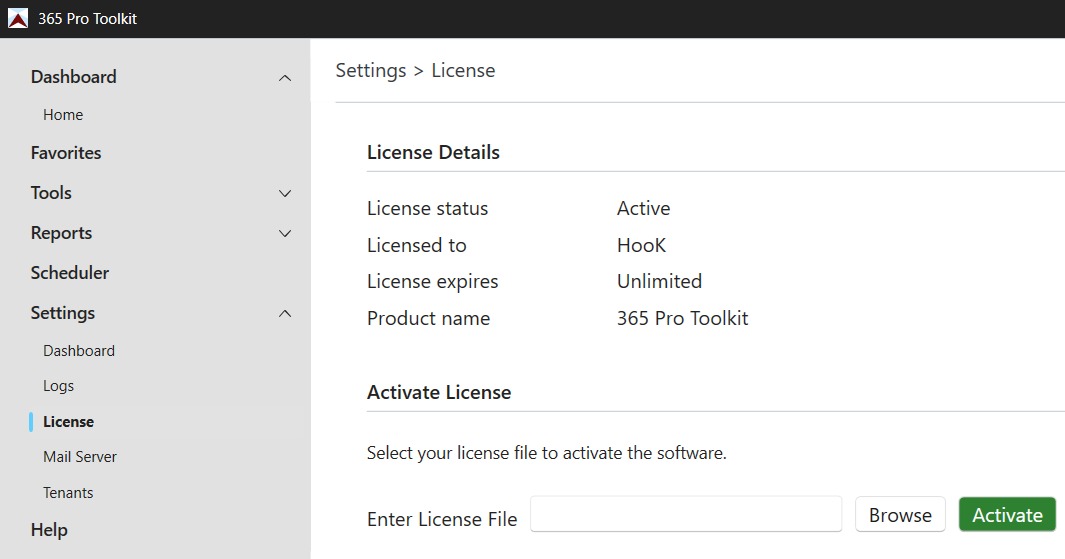
Task: Collapse the Dashboard section chevron
Action: coord(285,78)
